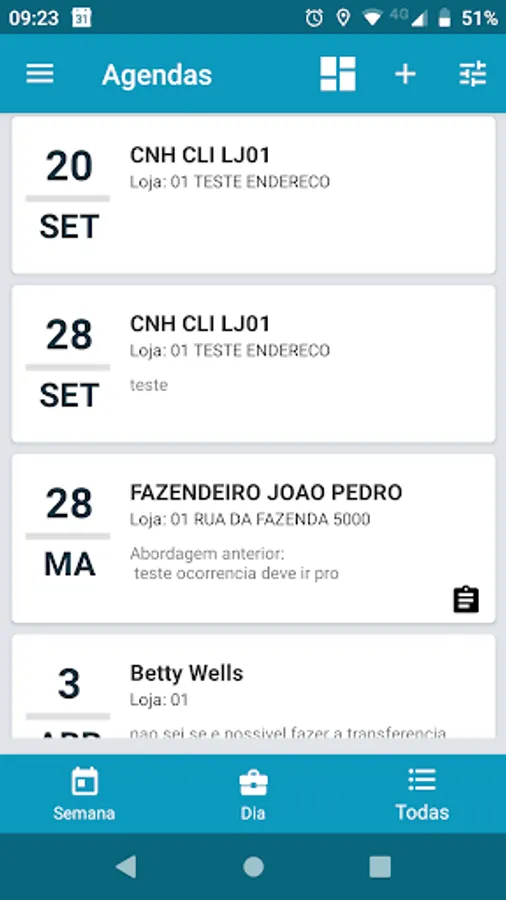
Task: Show all agendas via Todas tab
Action: 422,794
